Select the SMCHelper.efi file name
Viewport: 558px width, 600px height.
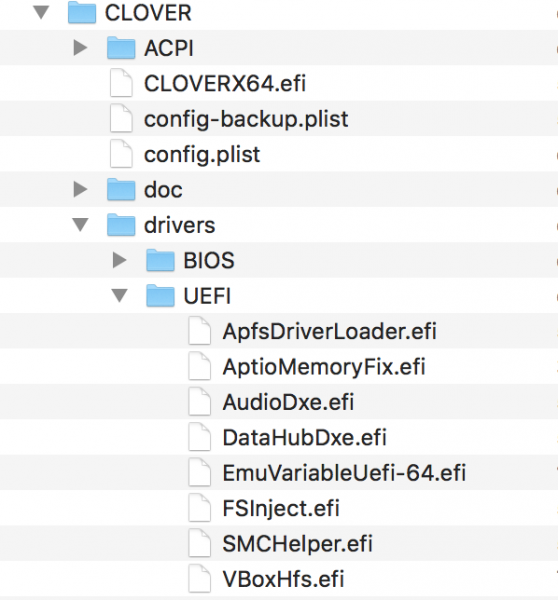click(298, 544)
